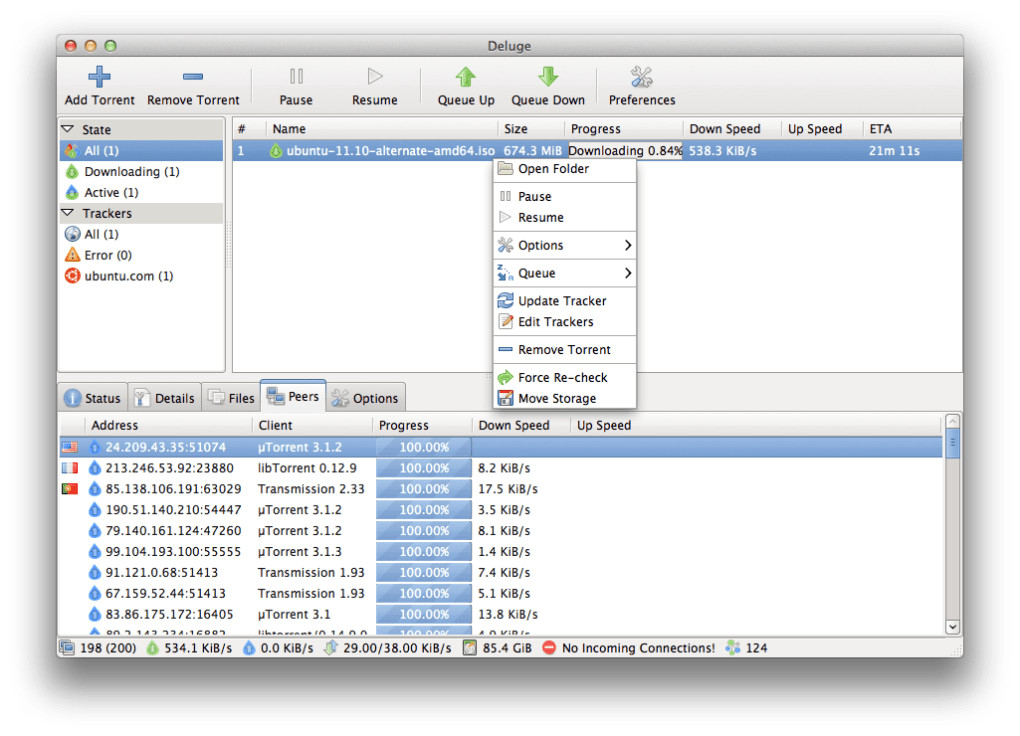Sort torrents by the Up Speed column header
The height and width of the screenshot is (736, 1020).
[x=822, y=129]
